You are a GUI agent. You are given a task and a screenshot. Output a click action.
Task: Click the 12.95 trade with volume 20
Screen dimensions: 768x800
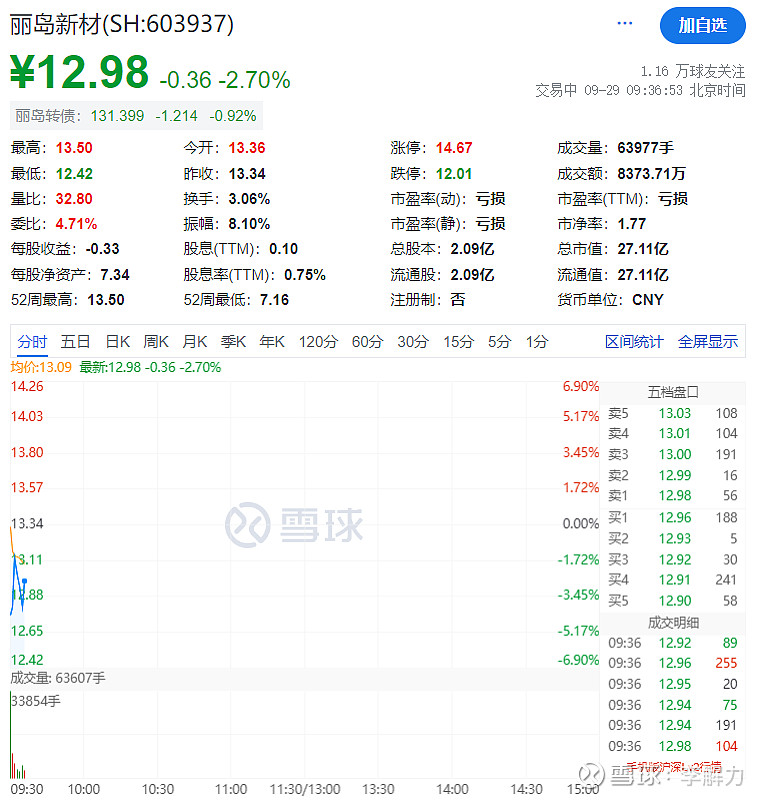tap(673, 684)
